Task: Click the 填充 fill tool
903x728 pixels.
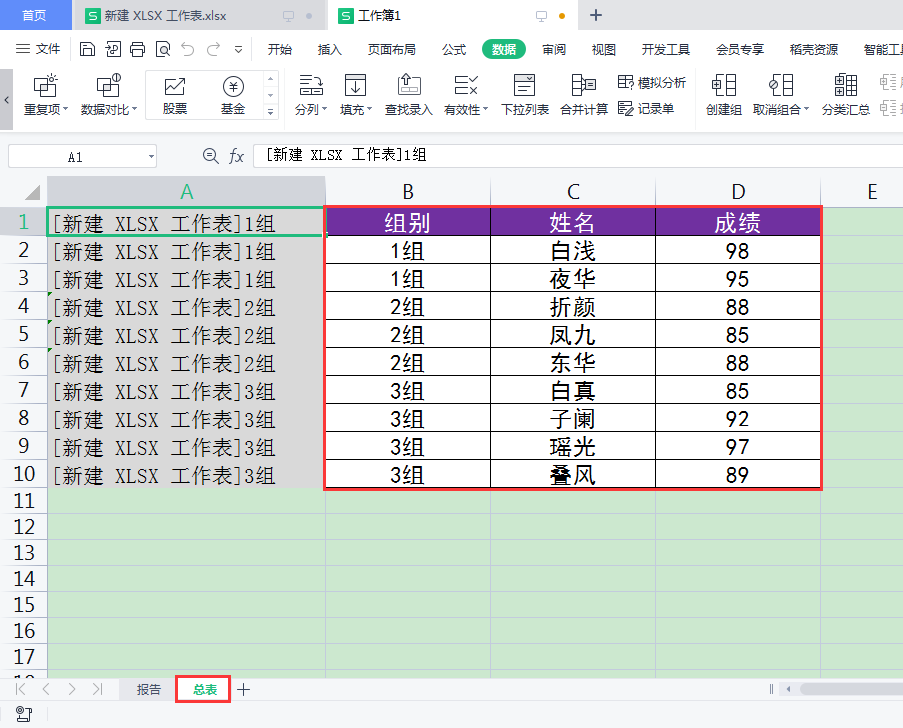Action: coord(355,94)
